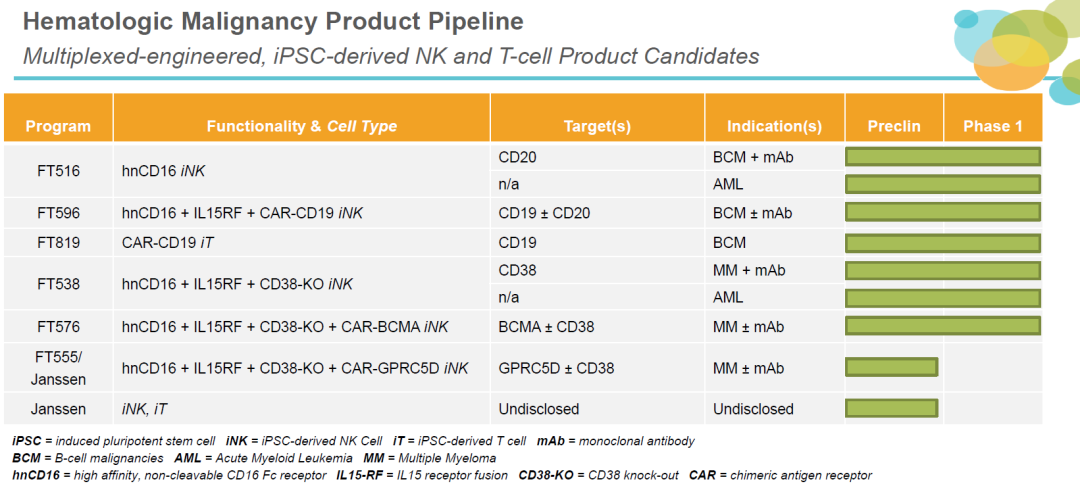Click the GPRC5D ± CD38 target cell

556,368
